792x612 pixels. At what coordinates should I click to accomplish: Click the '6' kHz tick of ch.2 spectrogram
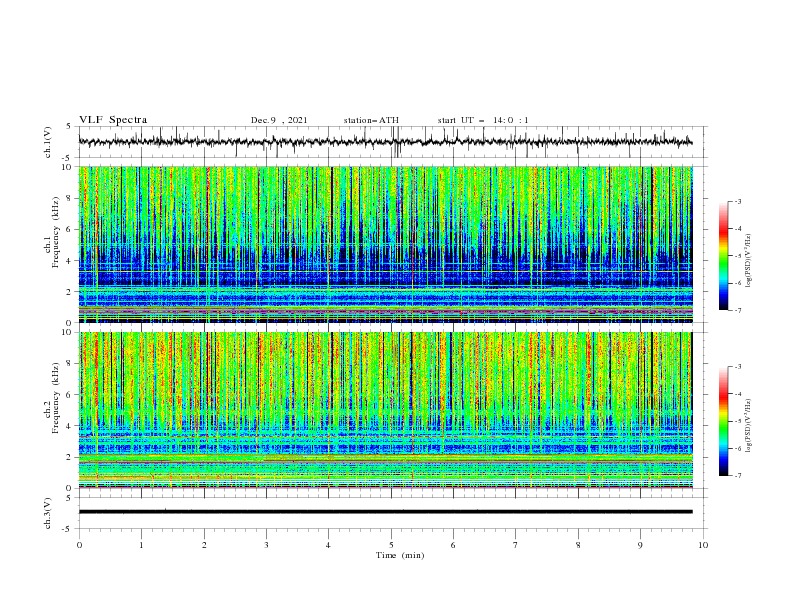[x=70, y=395]
